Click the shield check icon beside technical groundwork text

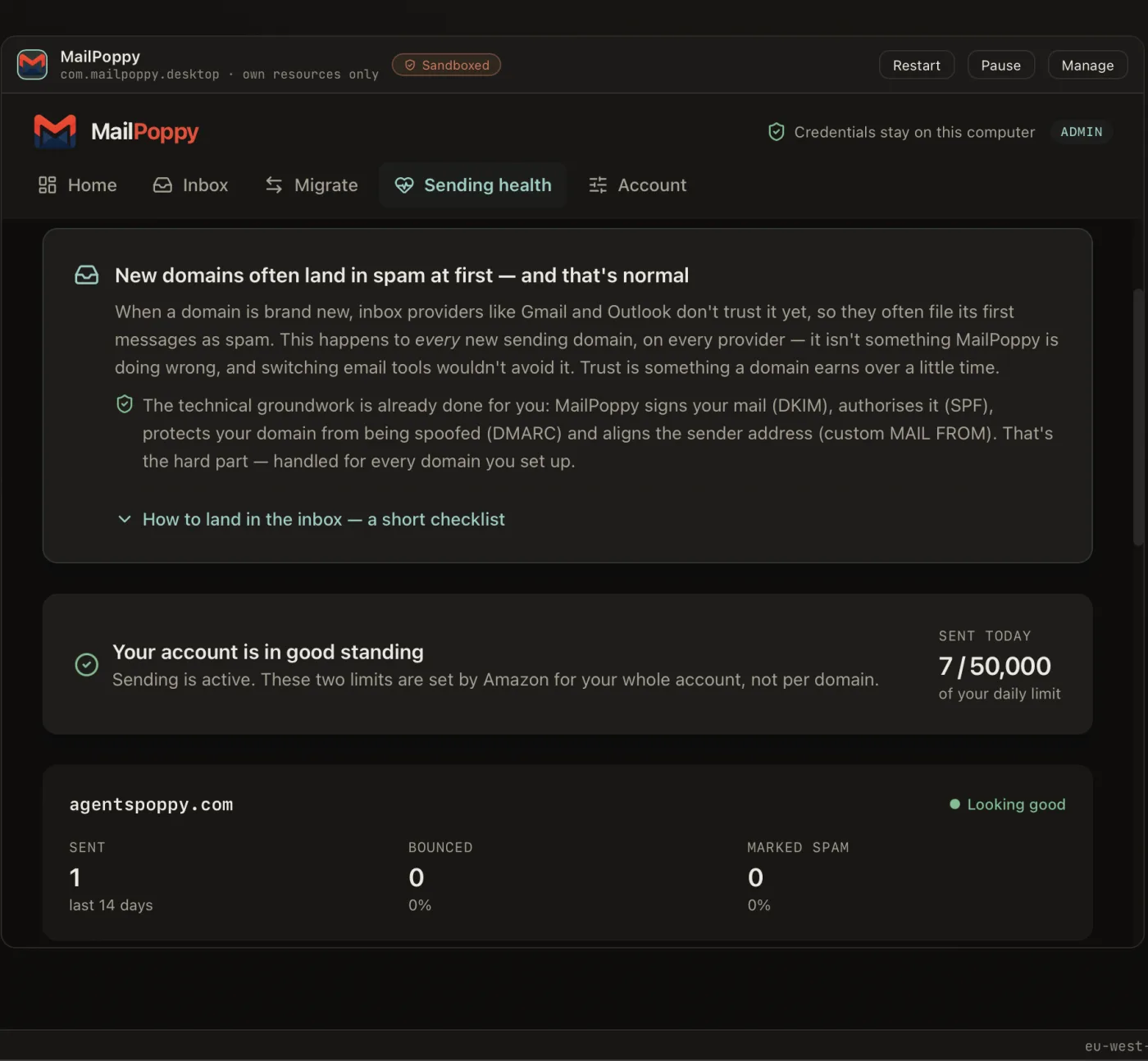pos(125,404)
